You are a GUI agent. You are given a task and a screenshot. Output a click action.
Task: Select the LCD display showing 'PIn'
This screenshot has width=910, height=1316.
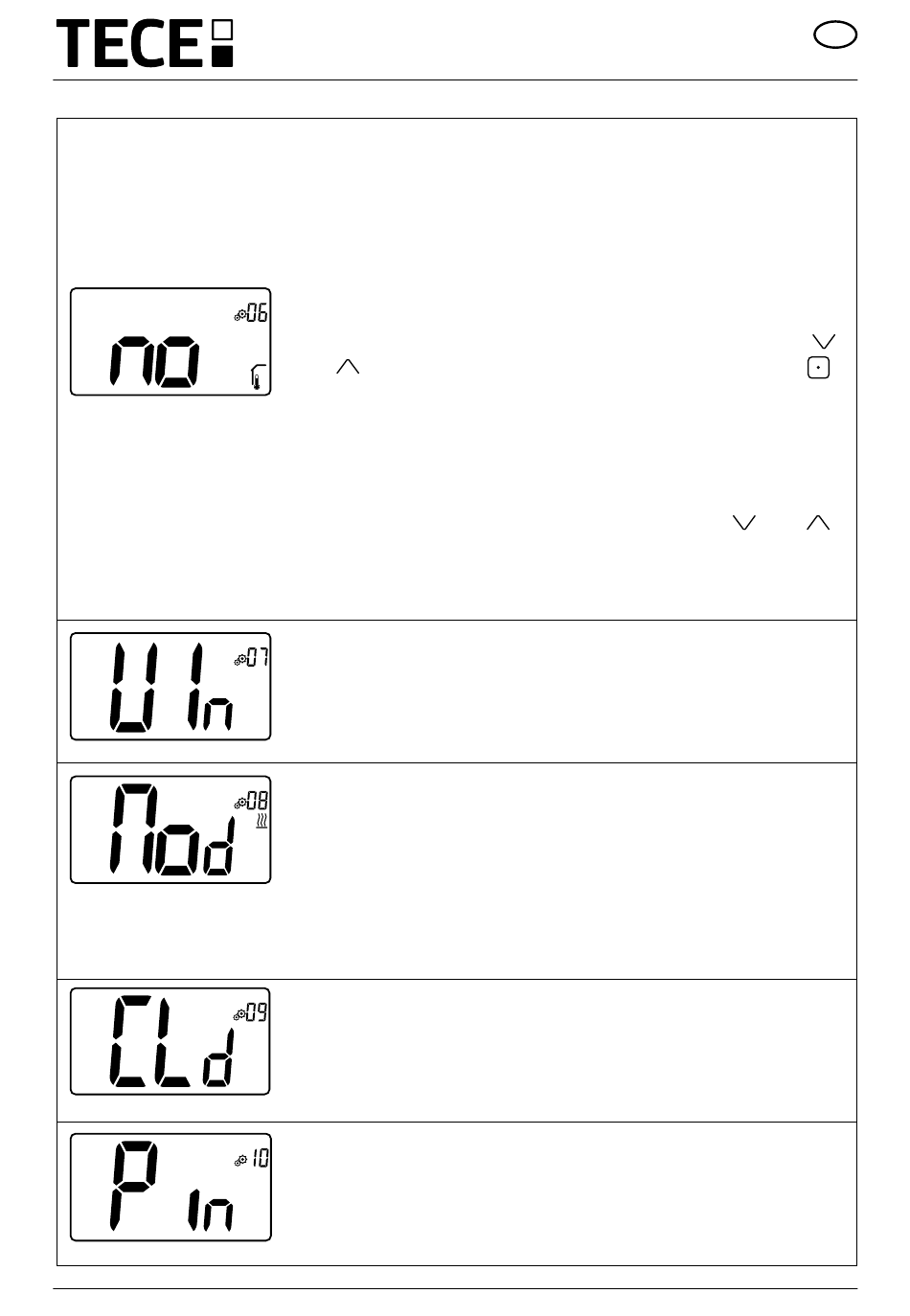tap(171, 1187)
